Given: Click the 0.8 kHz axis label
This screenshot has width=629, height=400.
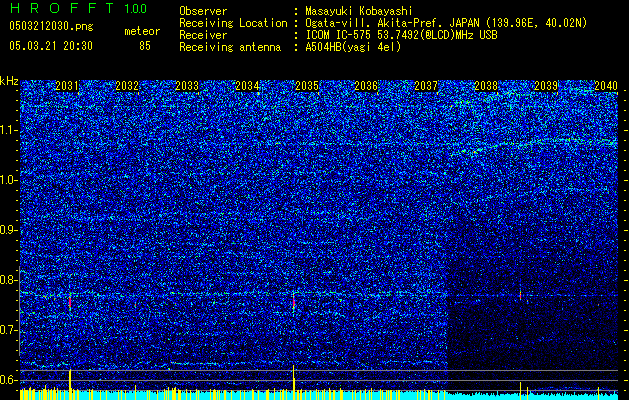Looking at the screenshot, I should [x=9, y=280].
